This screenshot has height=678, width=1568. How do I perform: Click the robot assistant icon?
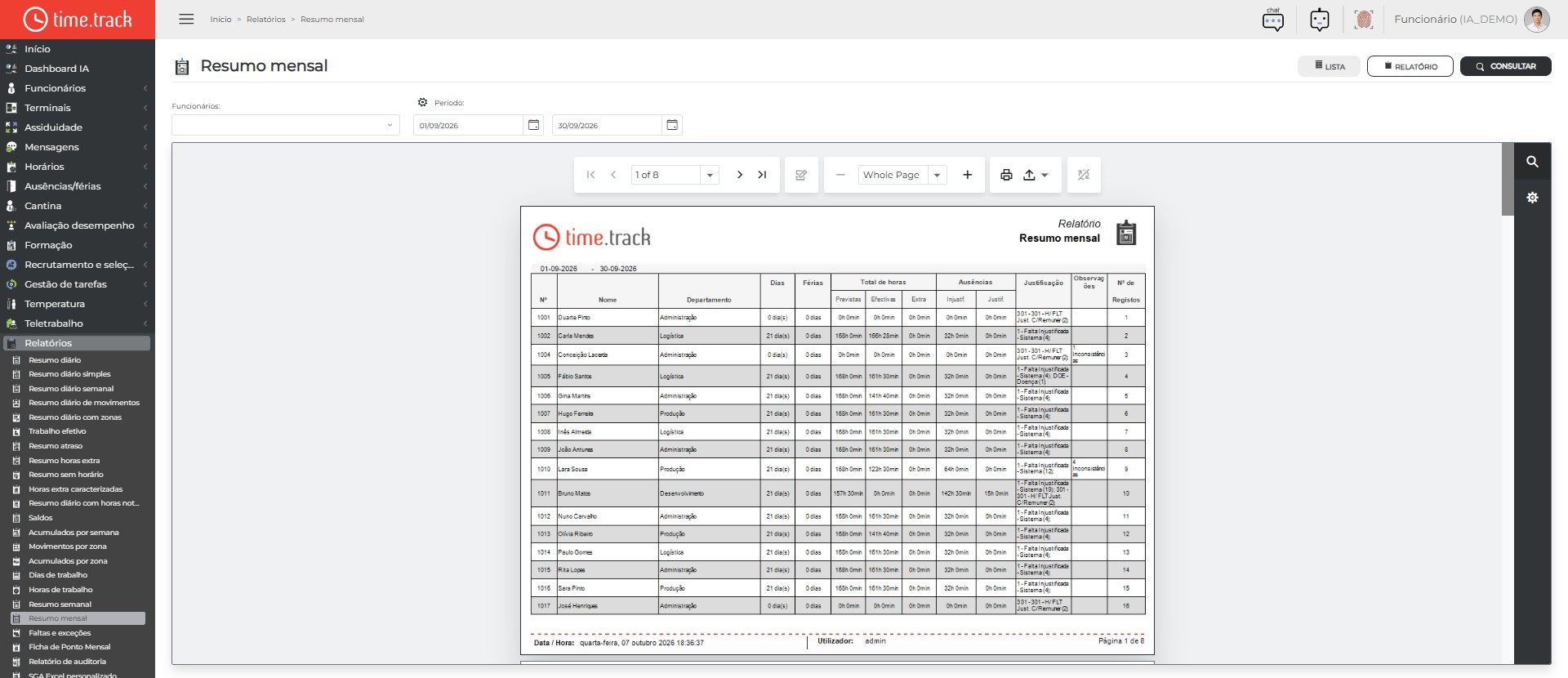pyautogui.click(x=1319, y=20)
